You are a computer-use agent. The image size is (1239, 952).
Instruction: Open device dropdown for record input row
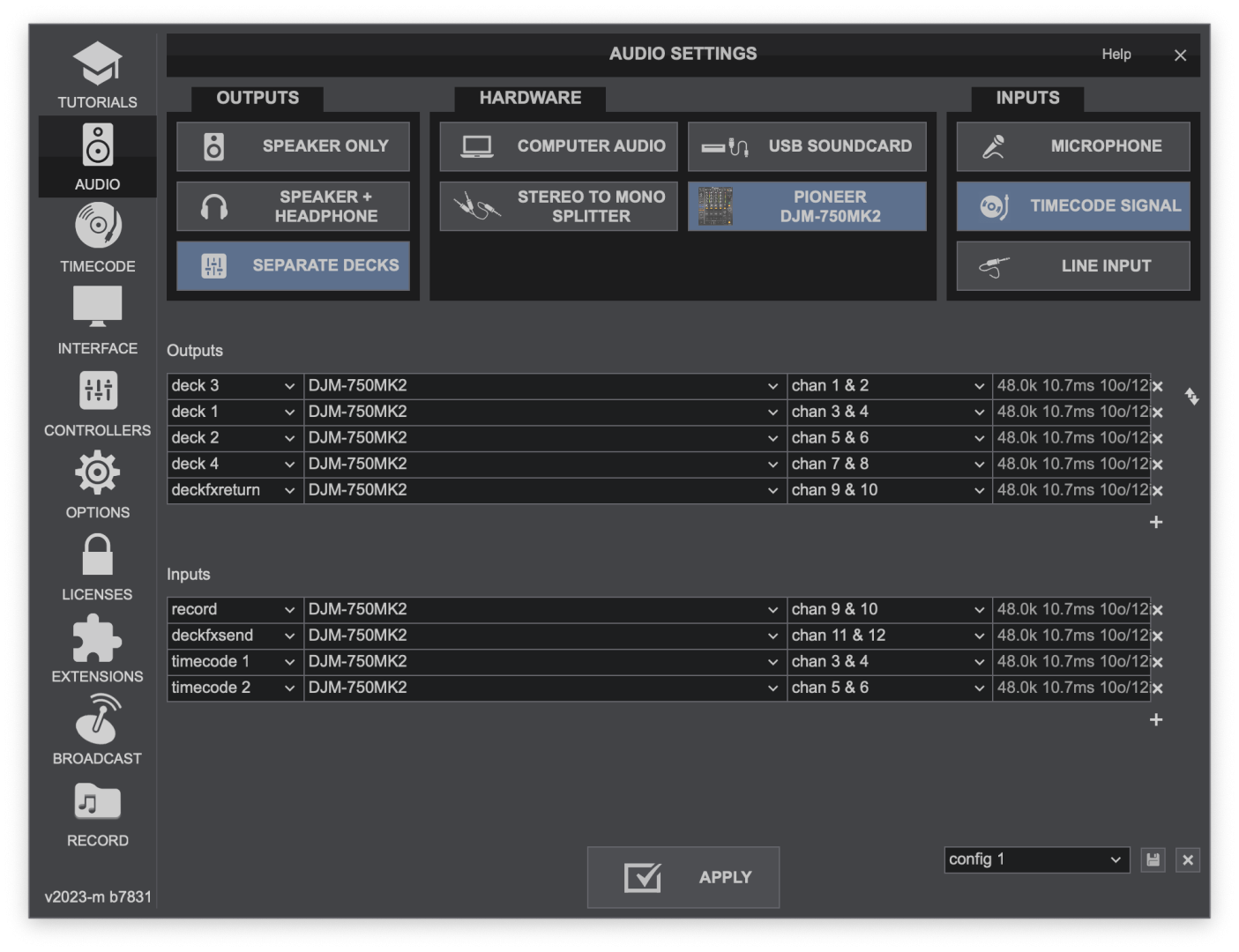pyautogui.click(x=544, y=609)
